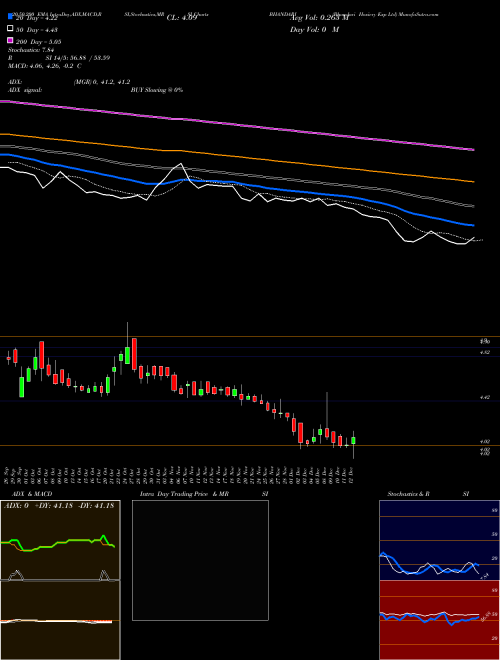Screen dimensions: 500x660
Task: Click the 'BUY Slowing @ 0%' signal text
Action: coord(157,90)
